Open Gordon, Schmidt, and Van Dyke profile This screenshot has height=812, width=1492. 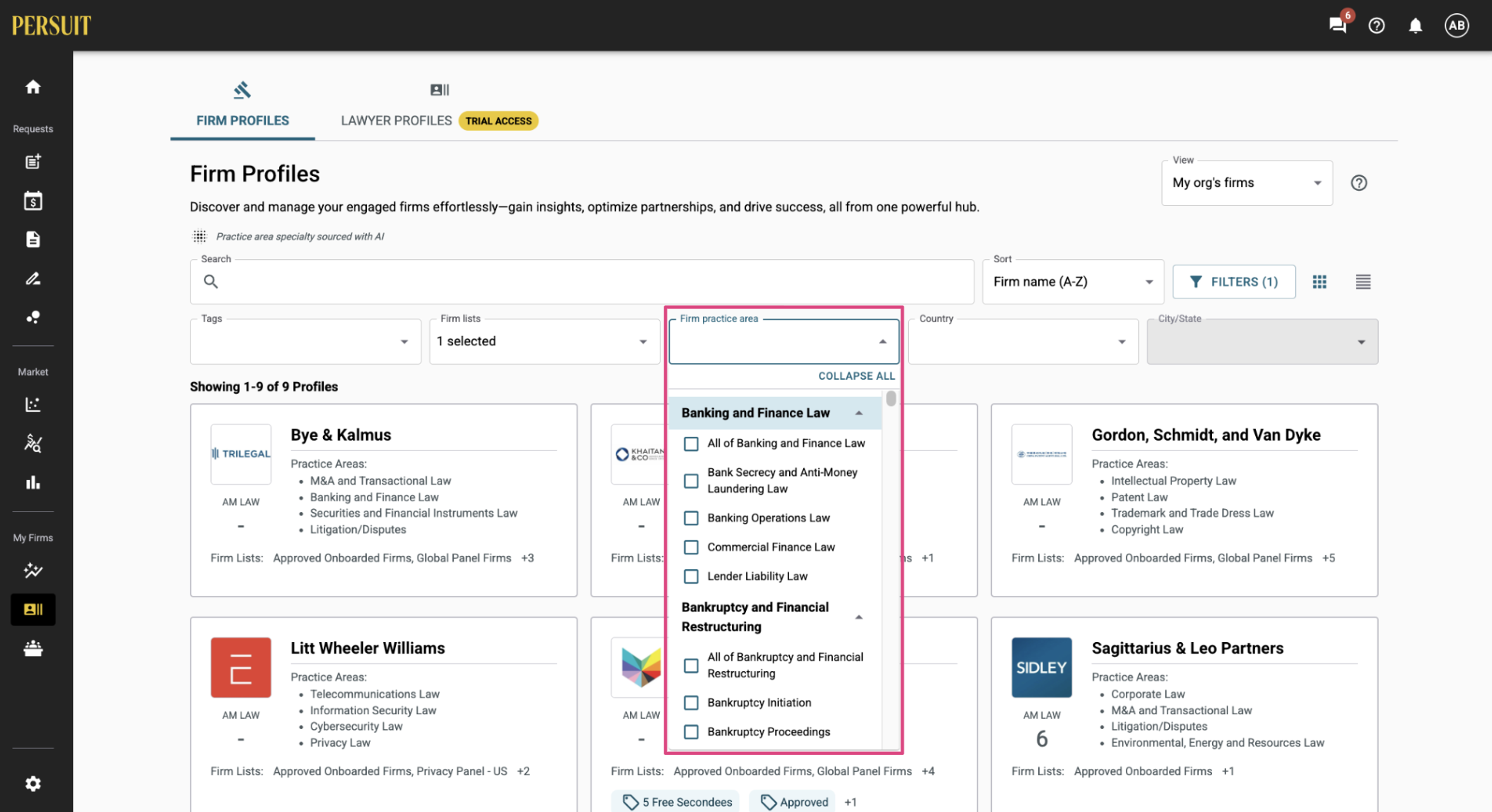pyautogui.click(x=1206, y=435)
